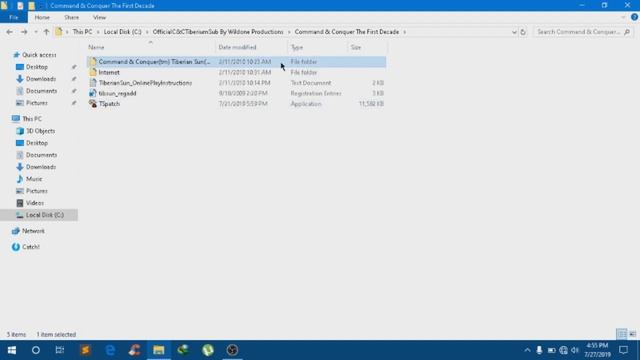Expand address bar history dropdown
640x360 pixels.
(x=514, y=32)
